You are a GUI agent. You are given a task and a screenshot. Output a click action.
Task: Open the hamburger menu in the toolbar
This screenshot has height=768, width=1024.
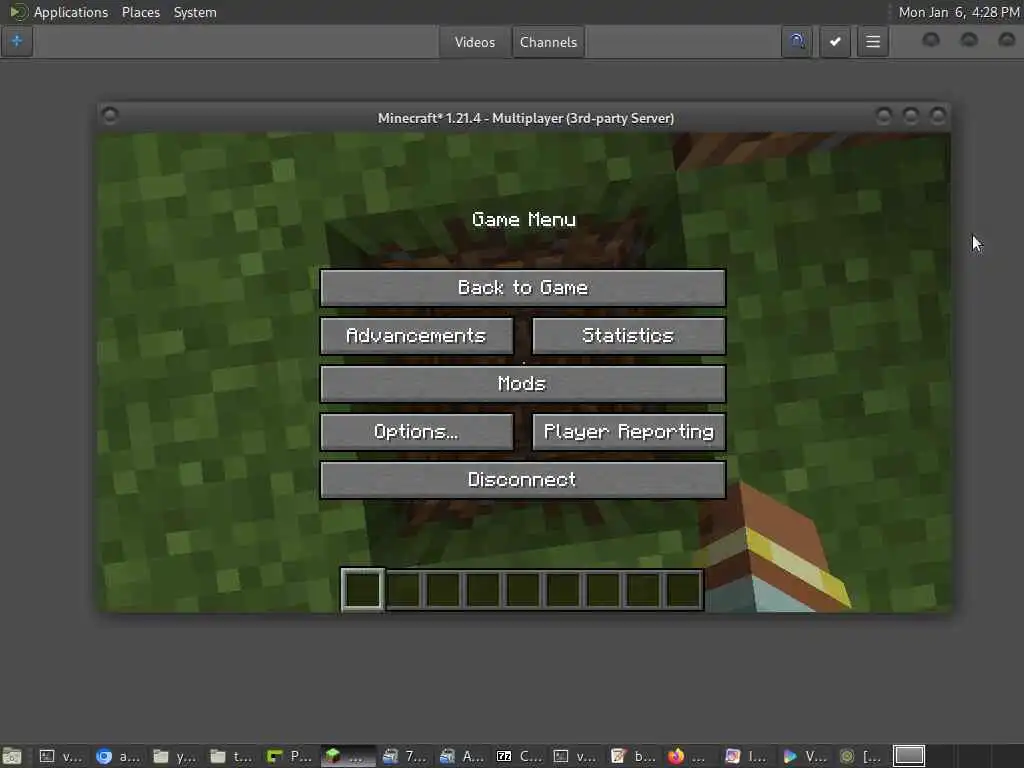tap(872, 42)
